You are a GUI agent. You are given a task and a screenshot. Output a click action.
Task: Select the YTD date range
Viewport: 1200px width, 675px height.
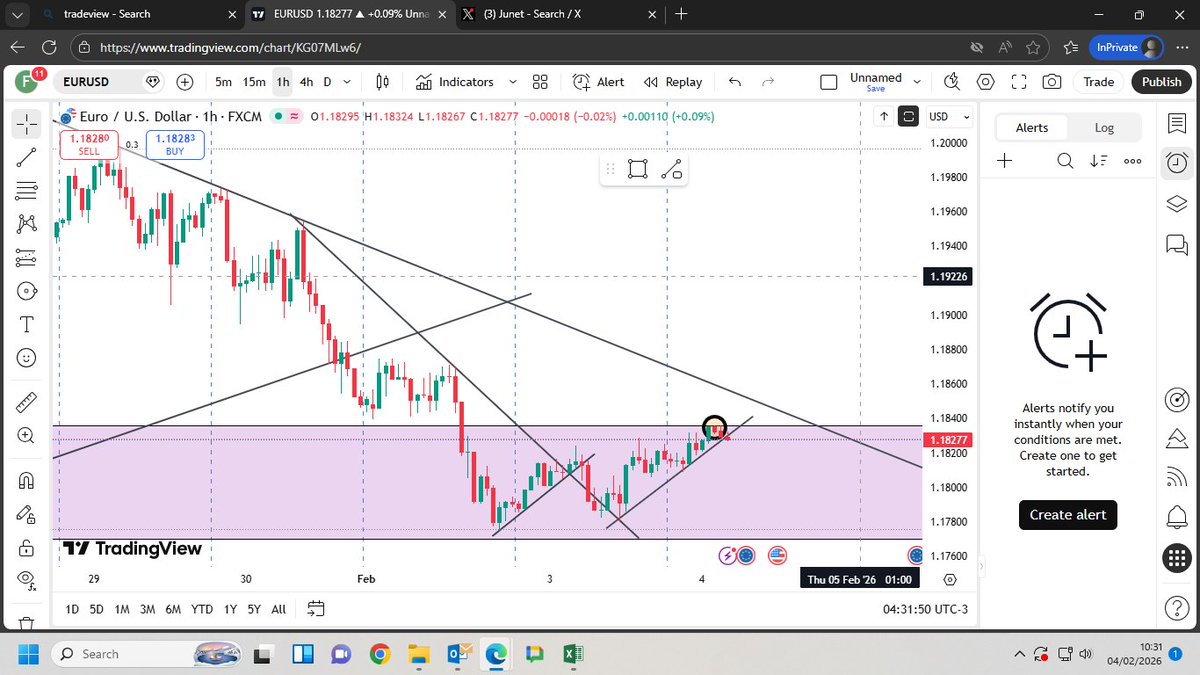coord(201,609)
